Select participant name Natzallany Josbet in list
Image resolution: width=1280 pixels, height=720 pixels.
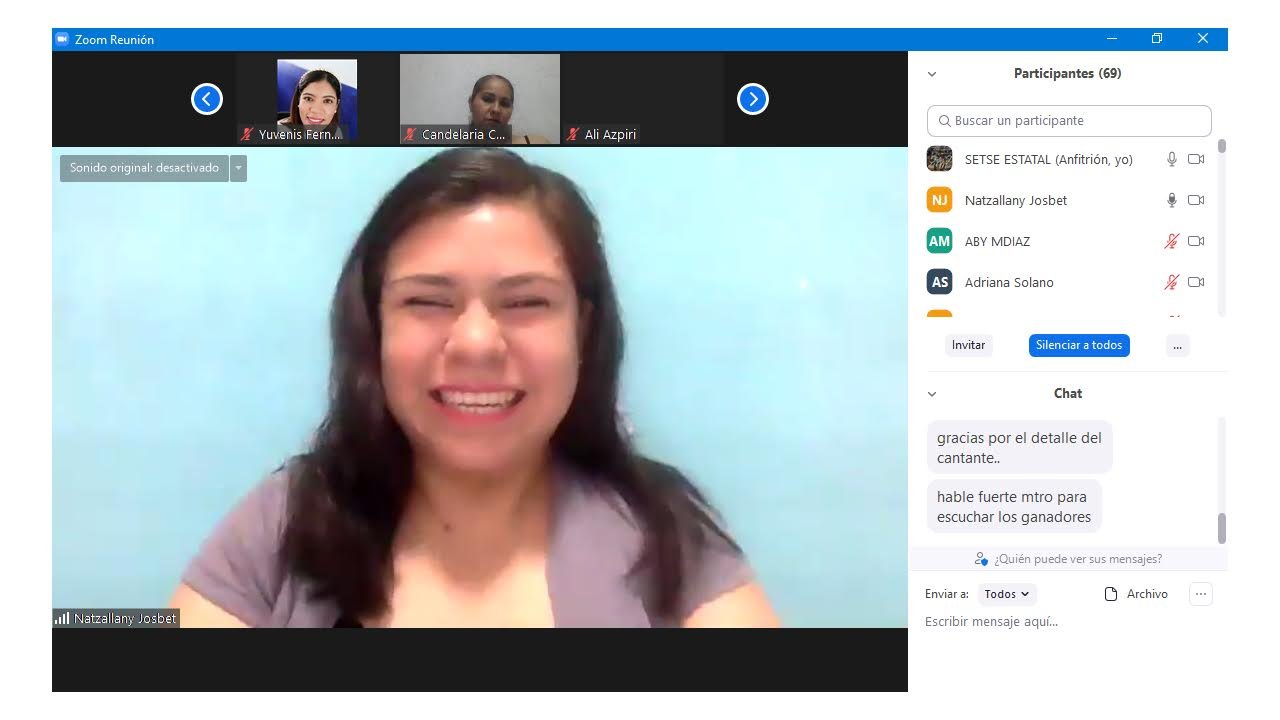[1016, 200]
